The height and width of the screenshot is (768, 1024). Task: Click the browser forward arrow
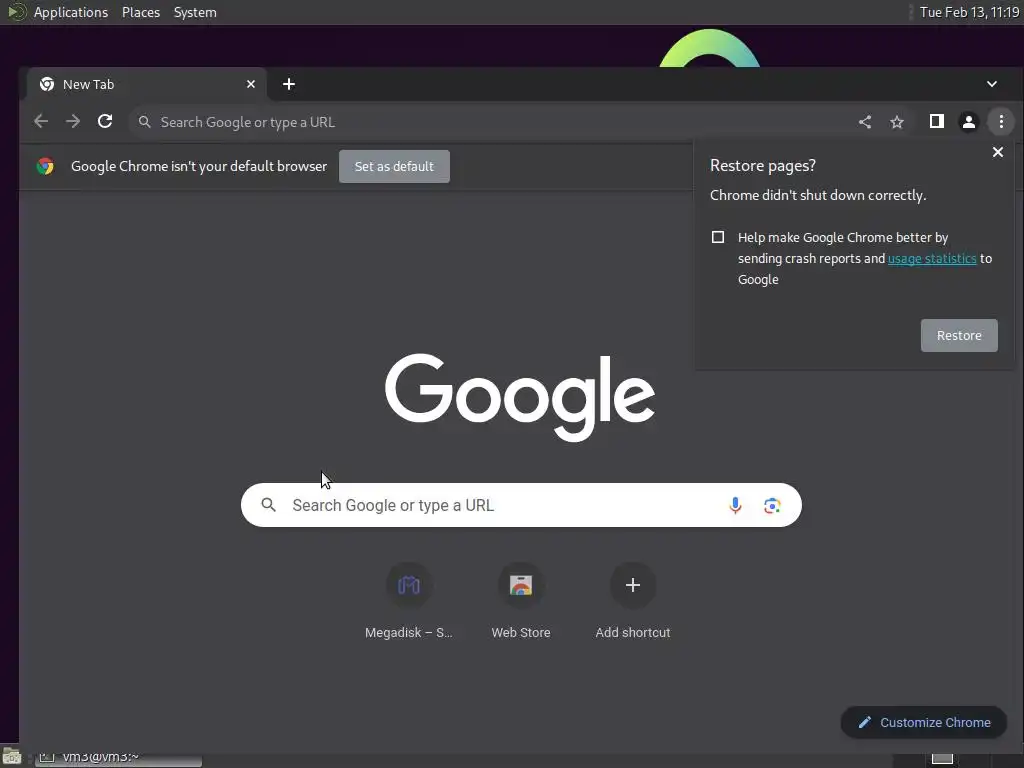tap(73, 121)
